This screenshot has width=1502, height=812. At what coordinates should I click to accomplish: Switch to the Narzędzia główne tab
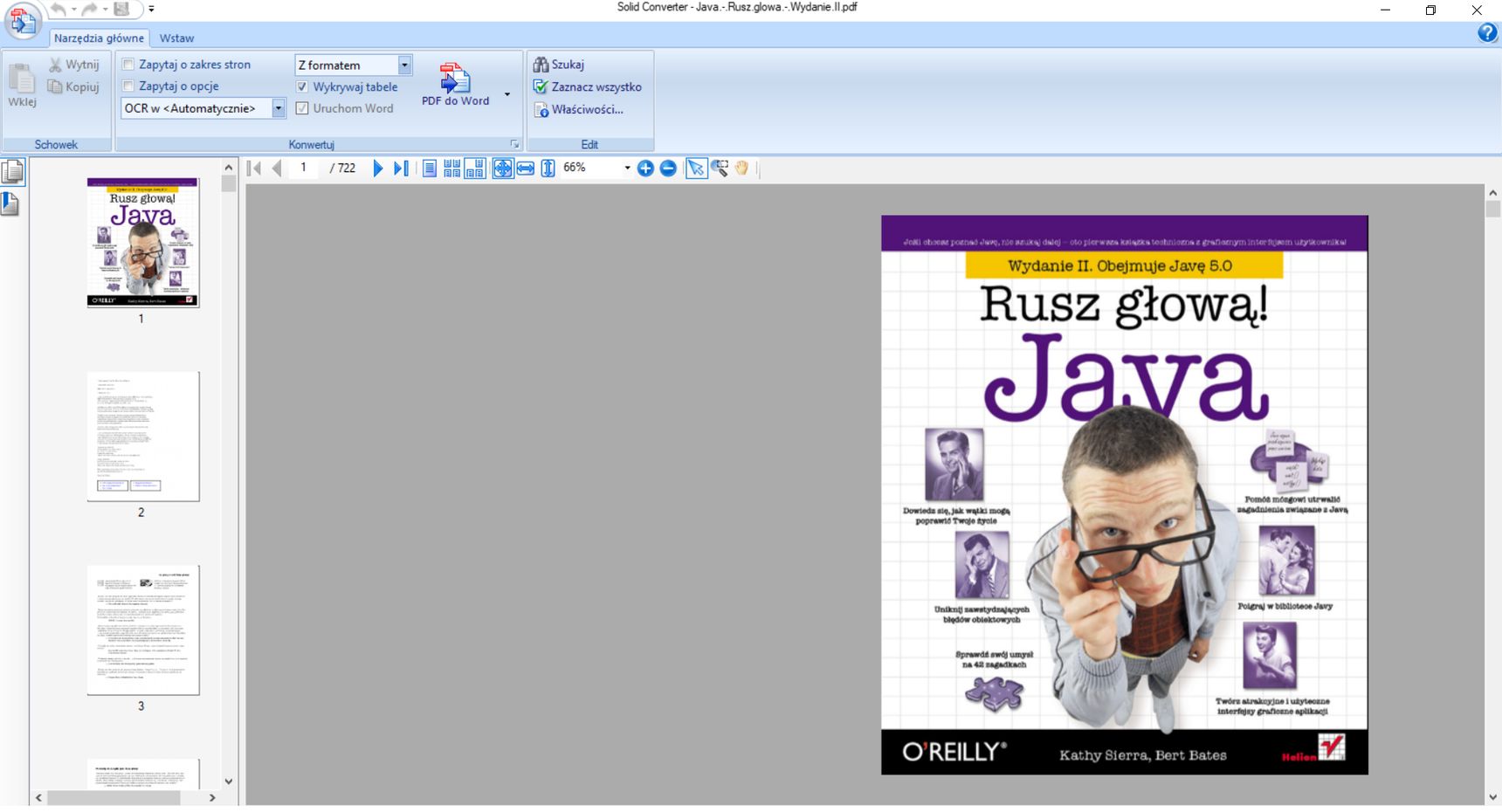pos(99,38)
